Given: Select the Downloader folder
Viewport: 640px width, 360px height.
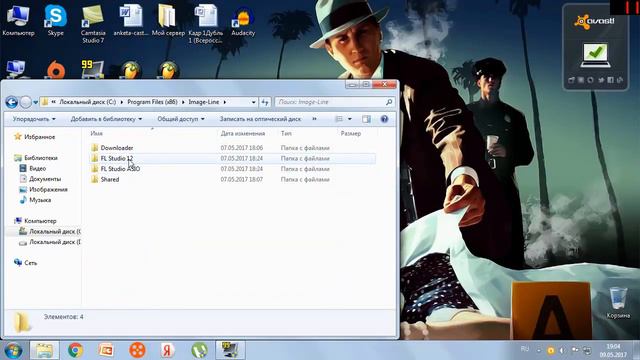Looking at the screenshot, I should click(x=117, y=148).
